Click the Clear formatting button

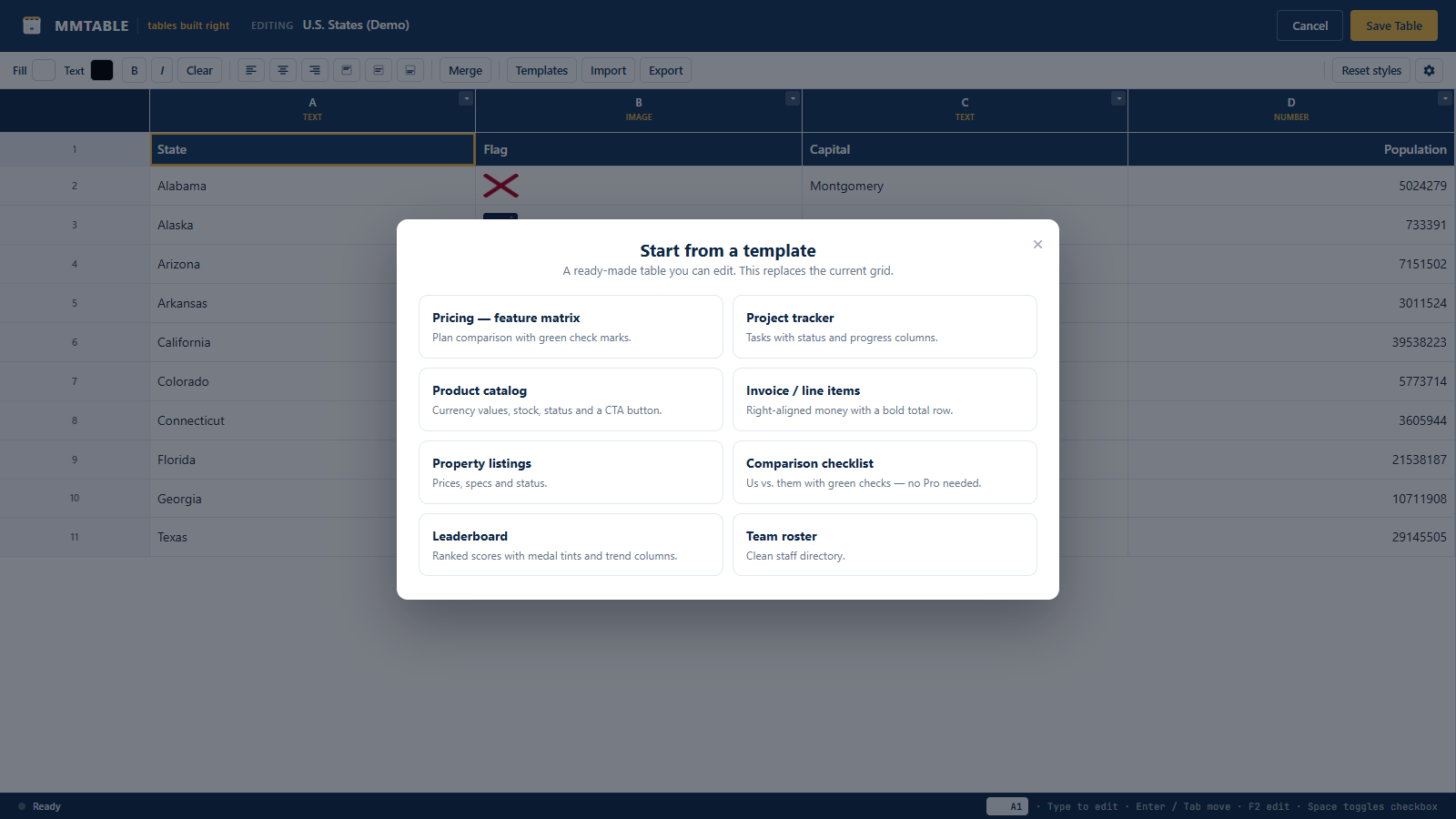[199, 70]
